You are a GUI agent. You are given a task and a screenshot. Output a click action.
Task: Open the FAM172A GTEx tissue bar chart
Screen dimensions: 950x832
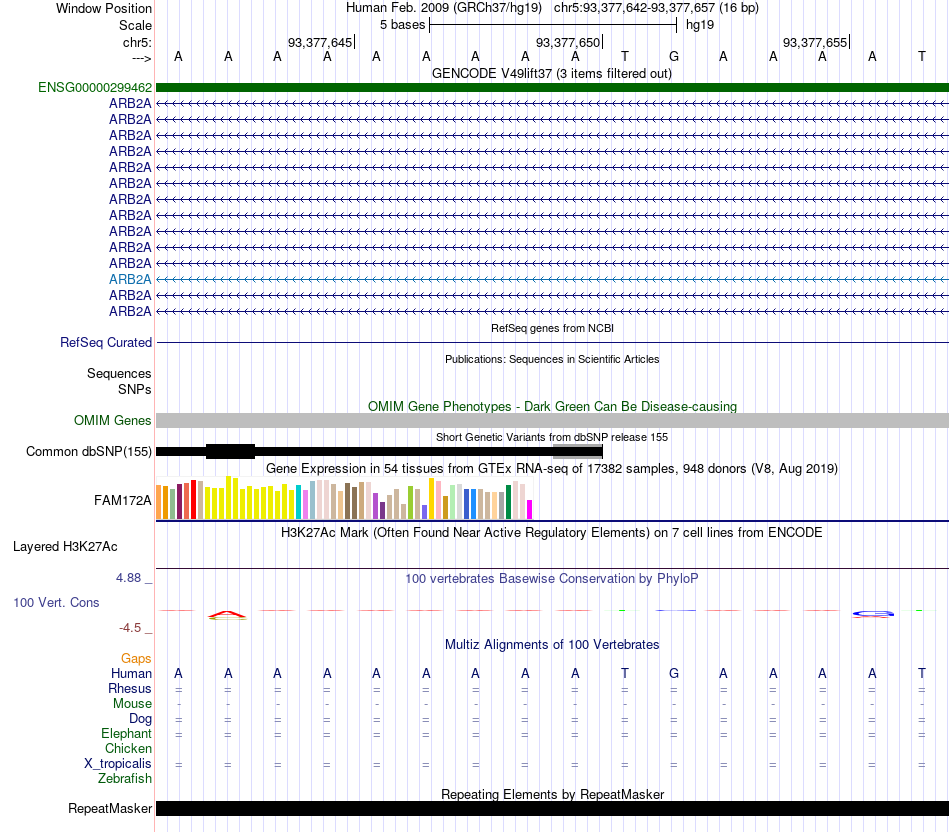(344, 498)
